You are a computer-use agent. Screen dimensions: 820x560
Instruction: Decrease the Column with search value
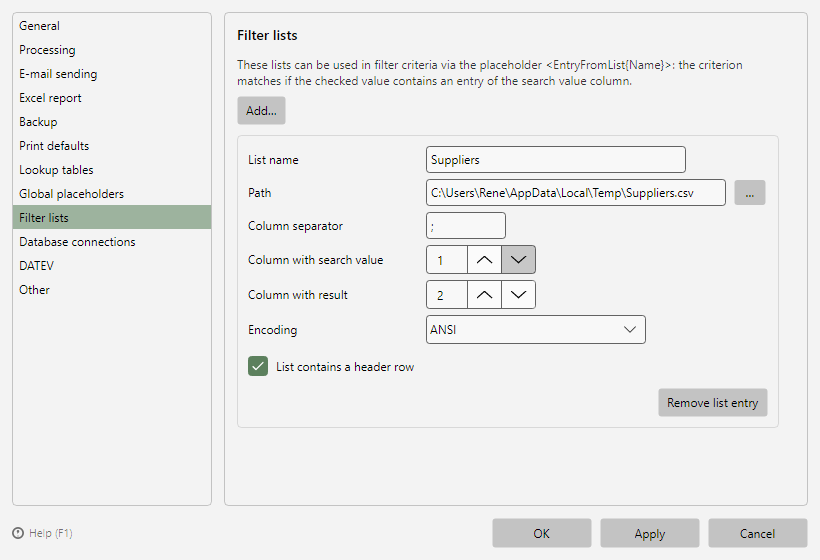point(518,259)
